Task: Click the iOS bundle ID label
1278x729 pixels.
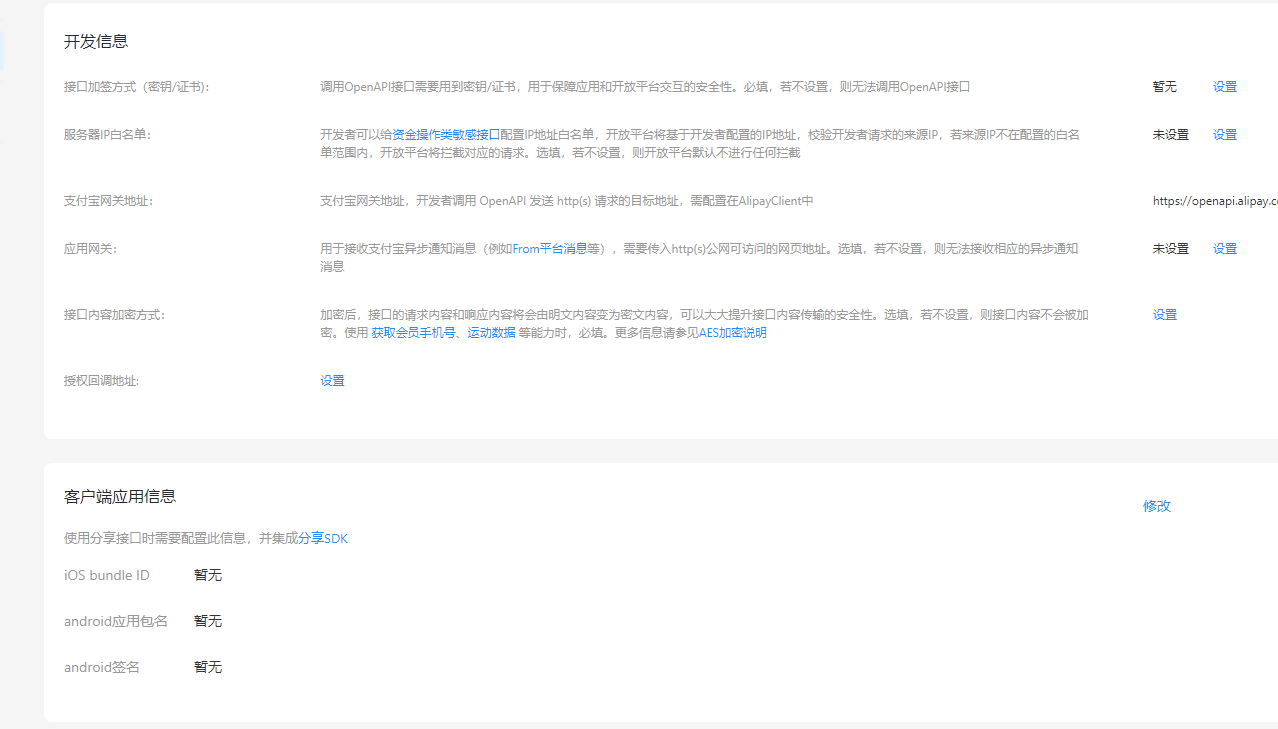Action: tap(107, 575)
